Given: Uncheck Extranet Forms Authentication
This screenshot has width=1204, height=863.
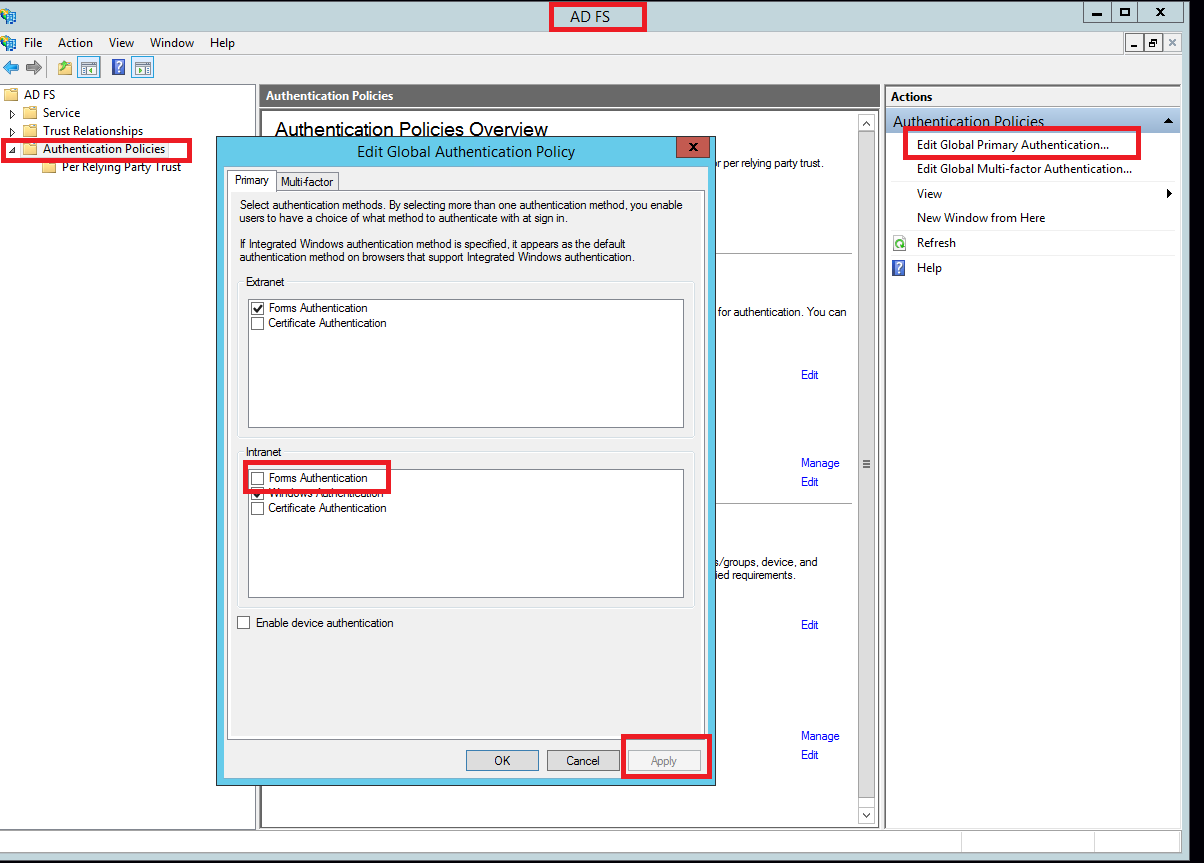Looking at the screenshot, I should (258, 308).
